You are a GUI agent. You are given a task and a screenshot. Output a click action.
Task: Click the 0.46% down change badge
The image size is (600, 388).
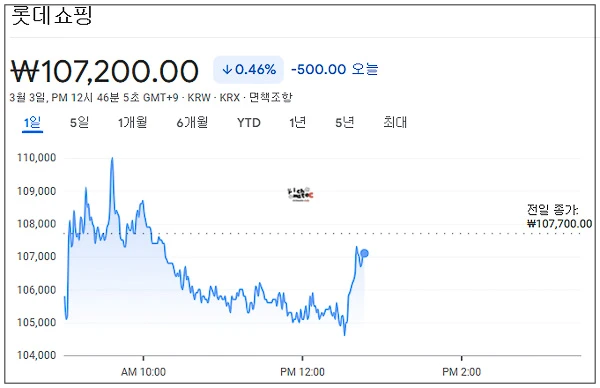[248, 70]
